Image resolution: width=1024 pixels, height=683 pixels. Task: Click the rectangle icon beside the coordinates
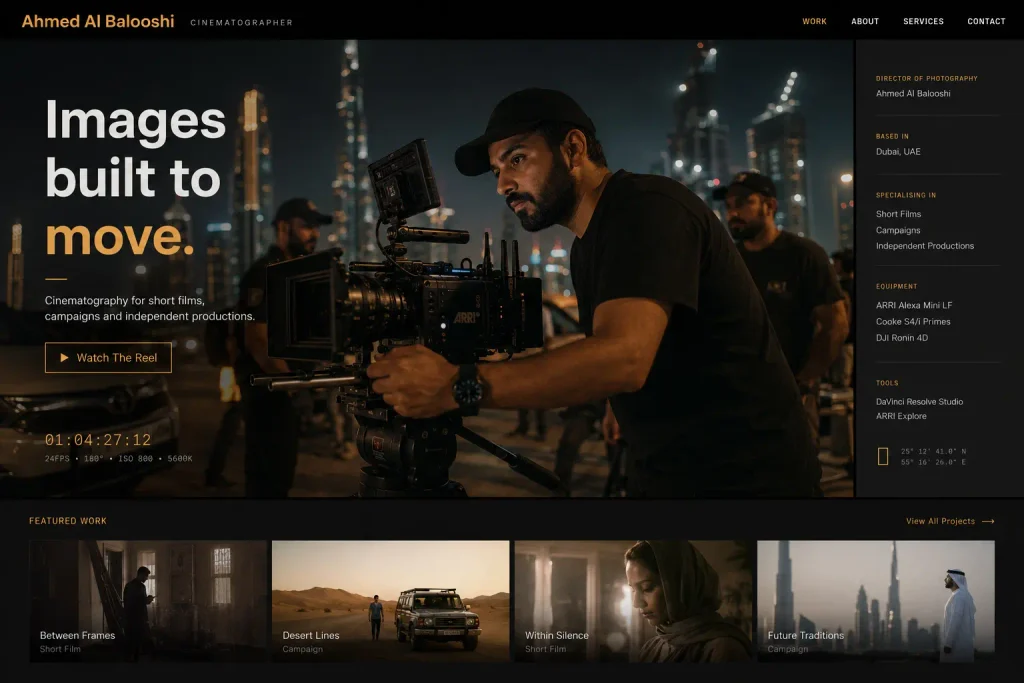tap(883, 456)
